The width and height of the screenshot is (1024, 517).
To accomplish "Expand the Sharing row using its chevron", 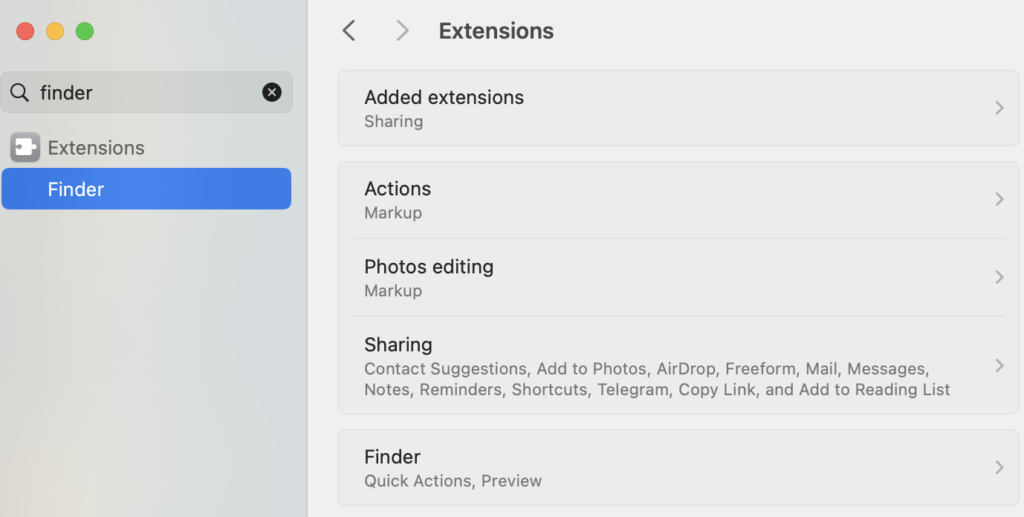I will [998, 366].
